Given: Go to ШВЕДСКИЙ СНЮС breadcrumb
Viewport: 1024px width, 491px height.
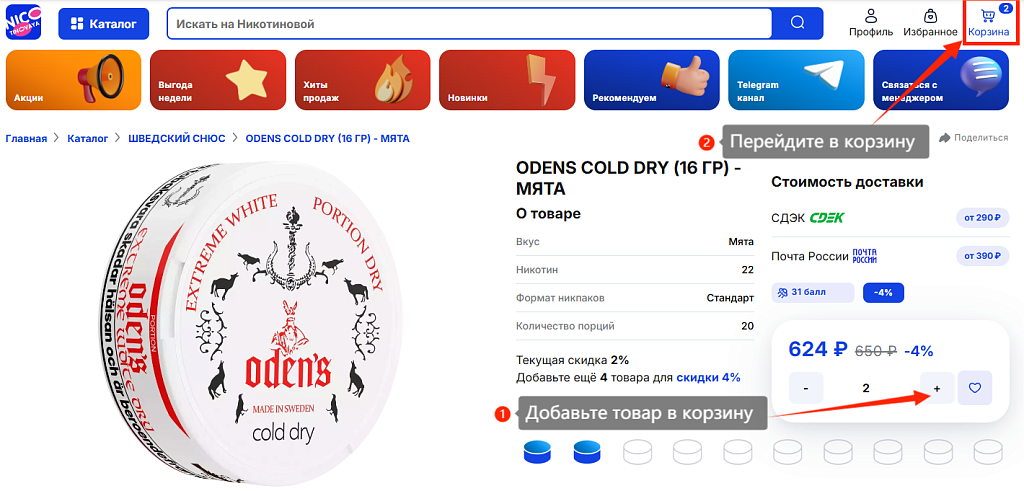Looking at the screenshot, I should click(x=176, y=138).
